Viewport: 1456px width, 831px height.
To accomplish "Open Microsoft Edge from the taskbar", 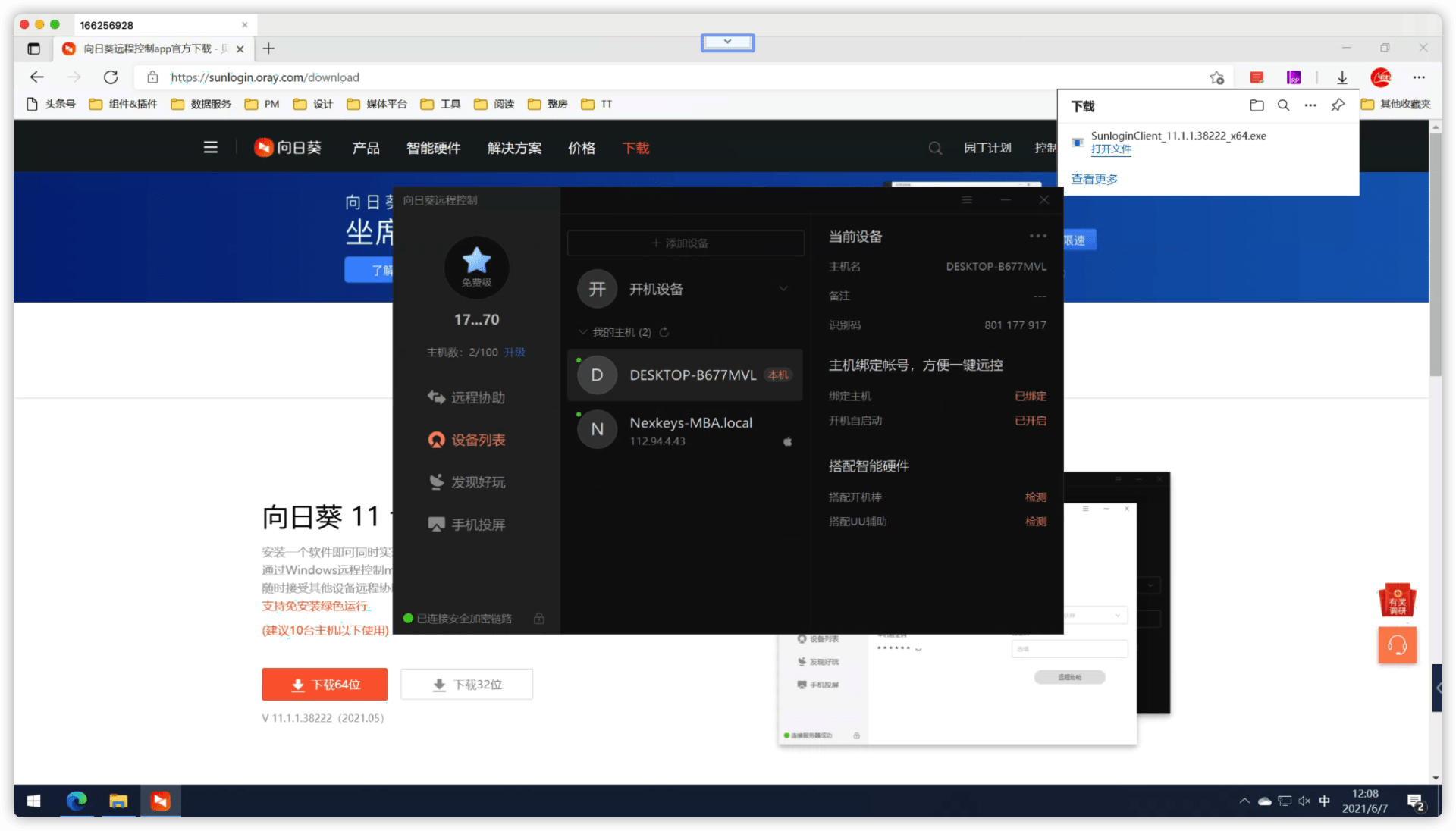I will click(x=77, y=801).
